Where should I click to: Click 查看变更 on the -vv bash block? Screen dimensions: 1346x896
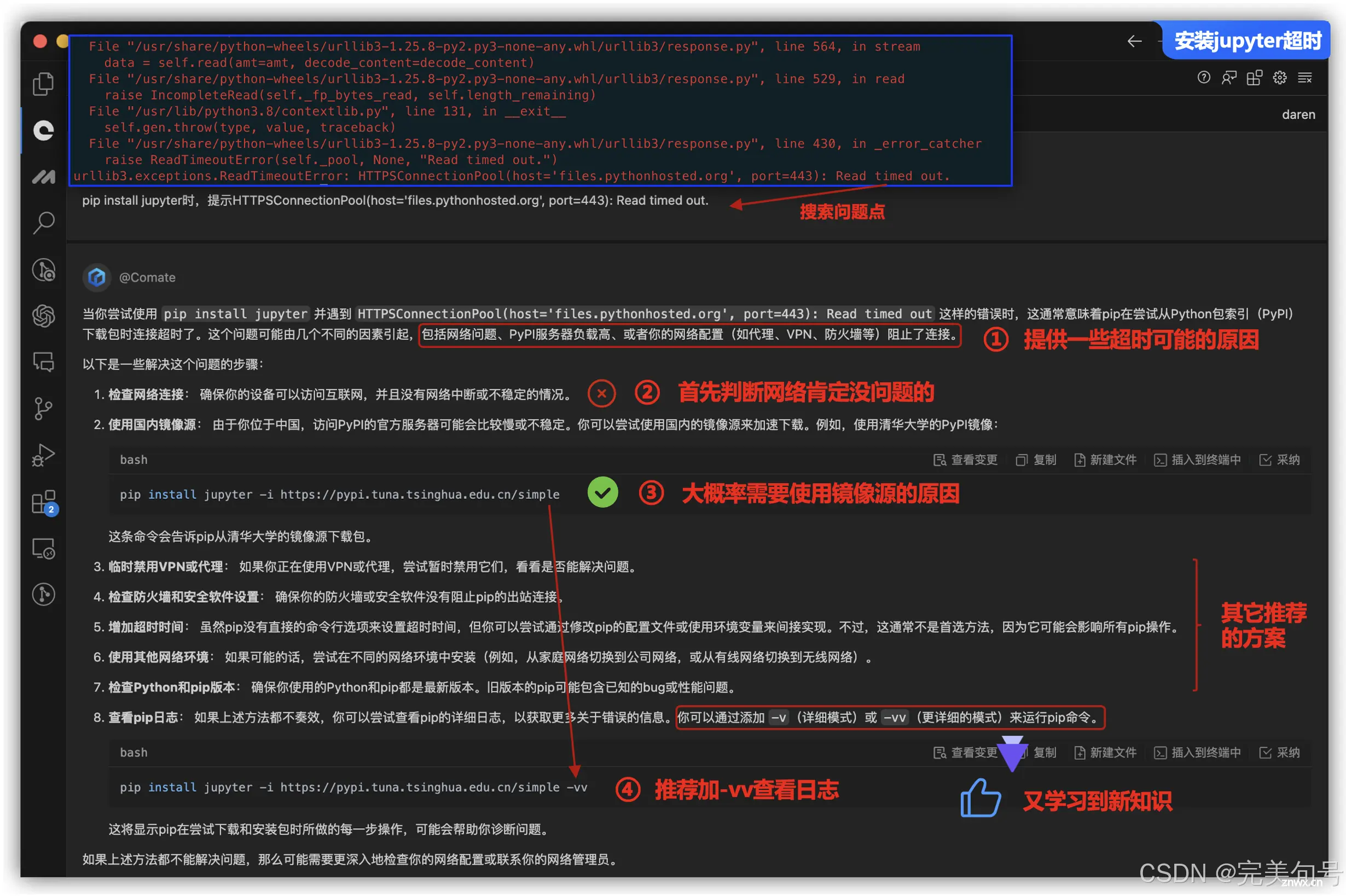coord(965,753)
